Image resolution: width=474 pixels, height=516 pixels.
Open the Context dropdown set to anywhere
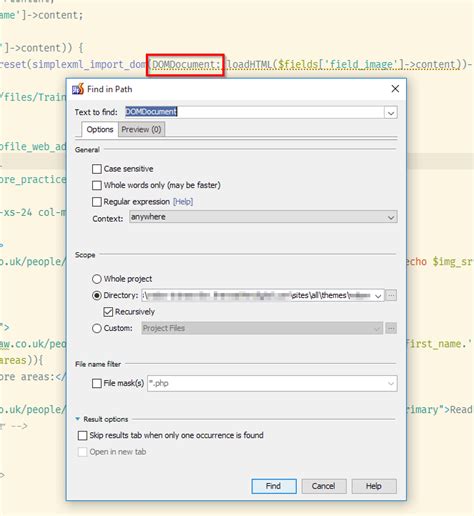click(x=263, y=217)
